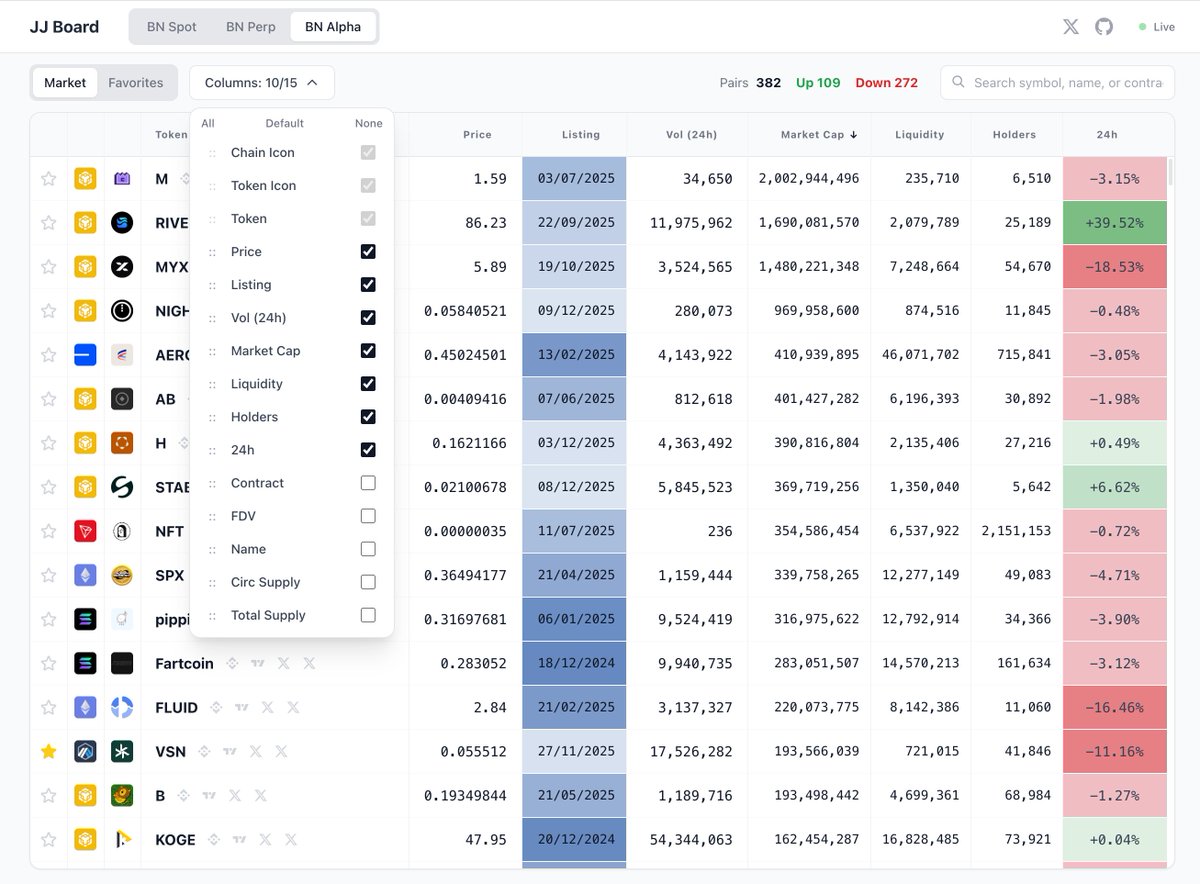Click the FLUID token logo
The image size is (1200, 884).
tap(122, 707)
